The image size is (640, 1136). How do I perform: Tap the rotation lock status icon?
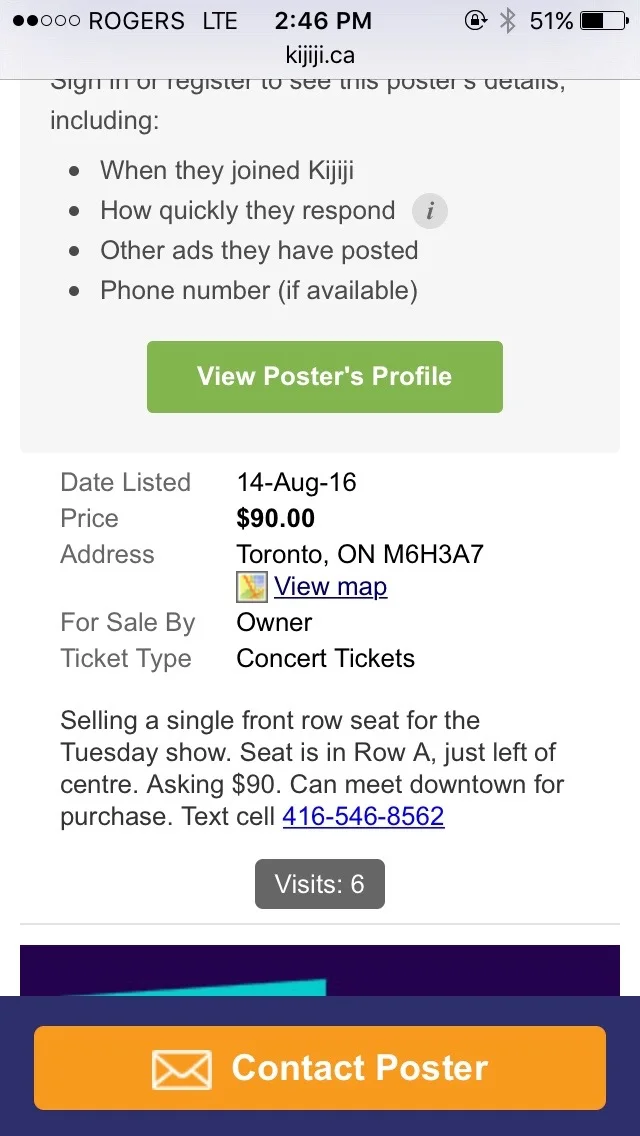click(475, 20)
